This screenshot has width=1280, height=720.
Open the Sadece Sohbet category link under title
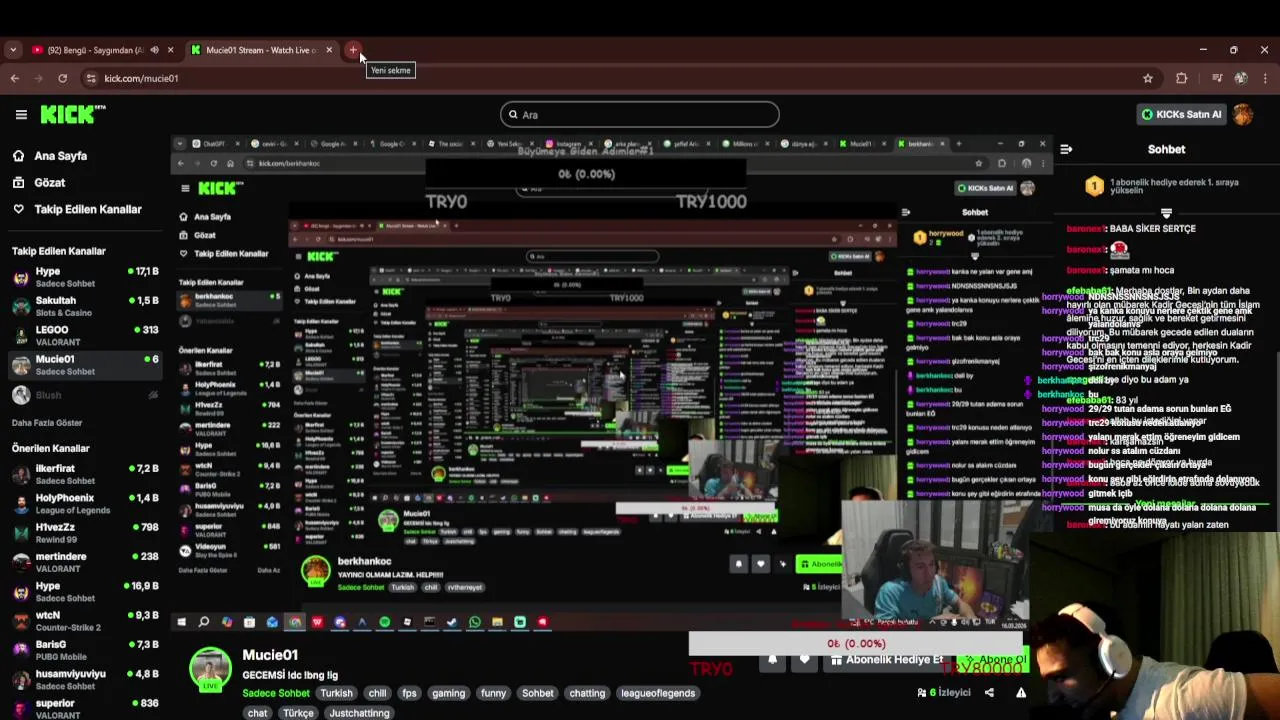[276, 693]
